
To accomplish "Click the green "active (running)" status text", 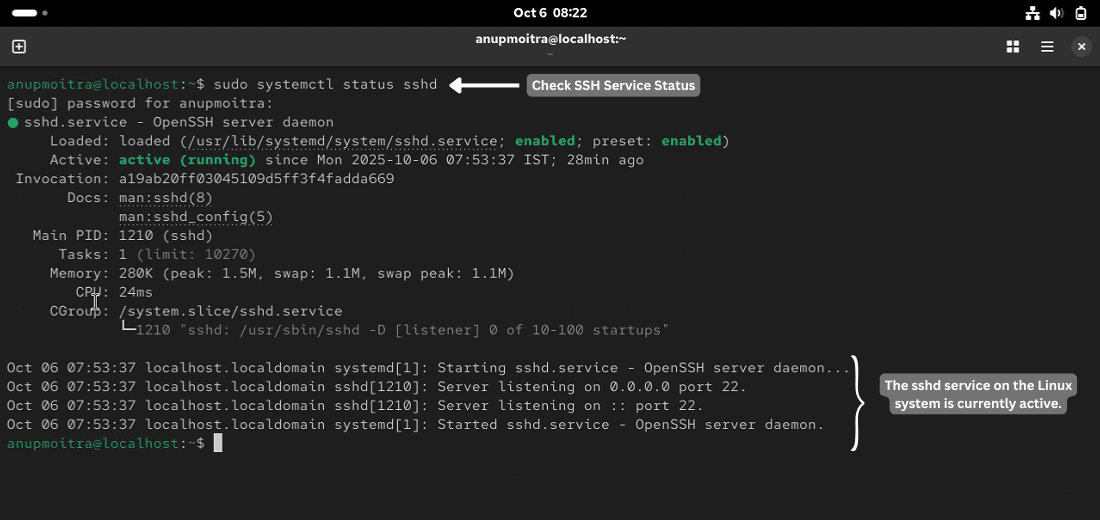I will pos(187,160).
